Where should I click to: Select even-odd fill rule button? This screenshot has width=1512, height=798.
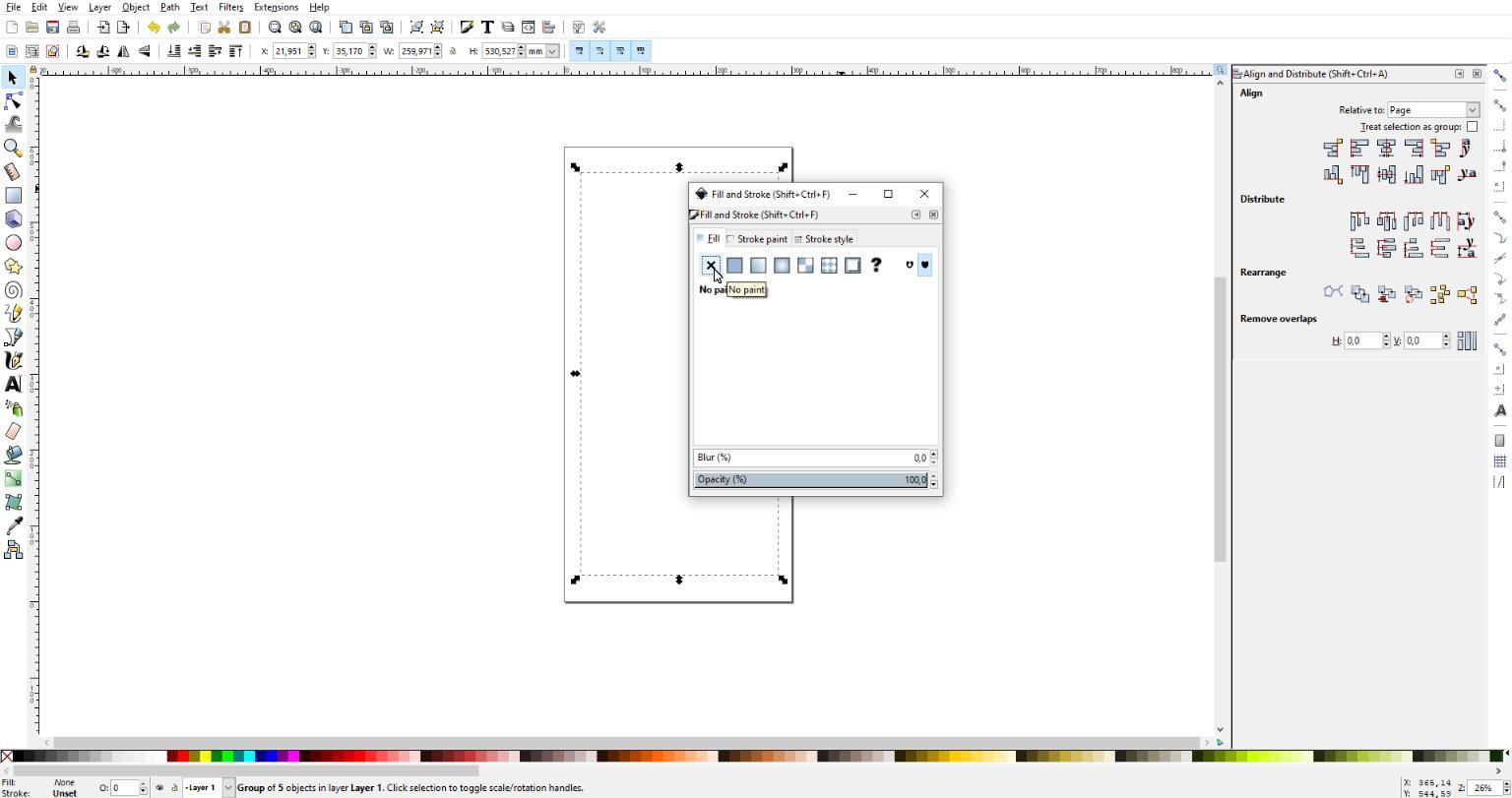[x=909, y=265]
